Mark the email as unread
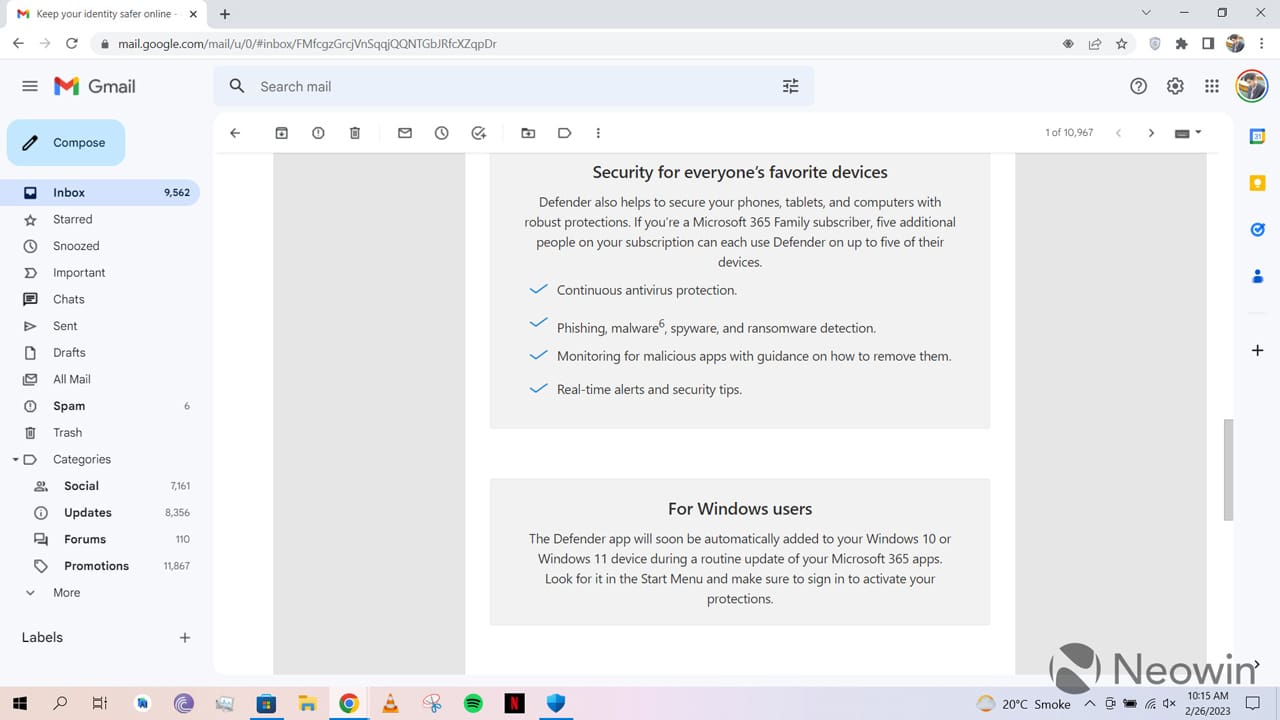The width and height of the screenshot is (1280, 720). (405, 133)
